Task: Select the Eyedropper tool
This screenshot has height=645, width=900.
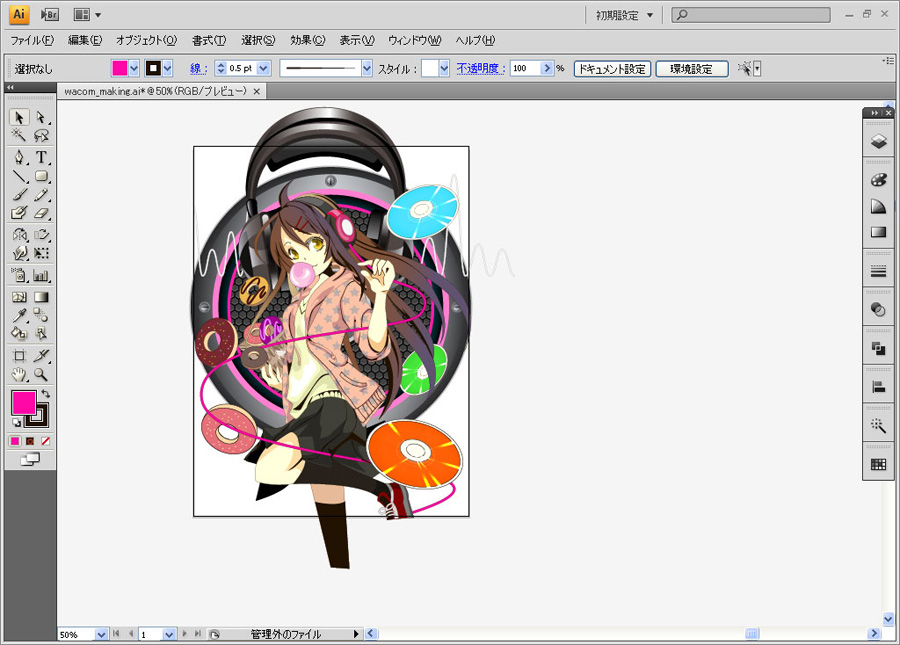Action: click(19, 315)
